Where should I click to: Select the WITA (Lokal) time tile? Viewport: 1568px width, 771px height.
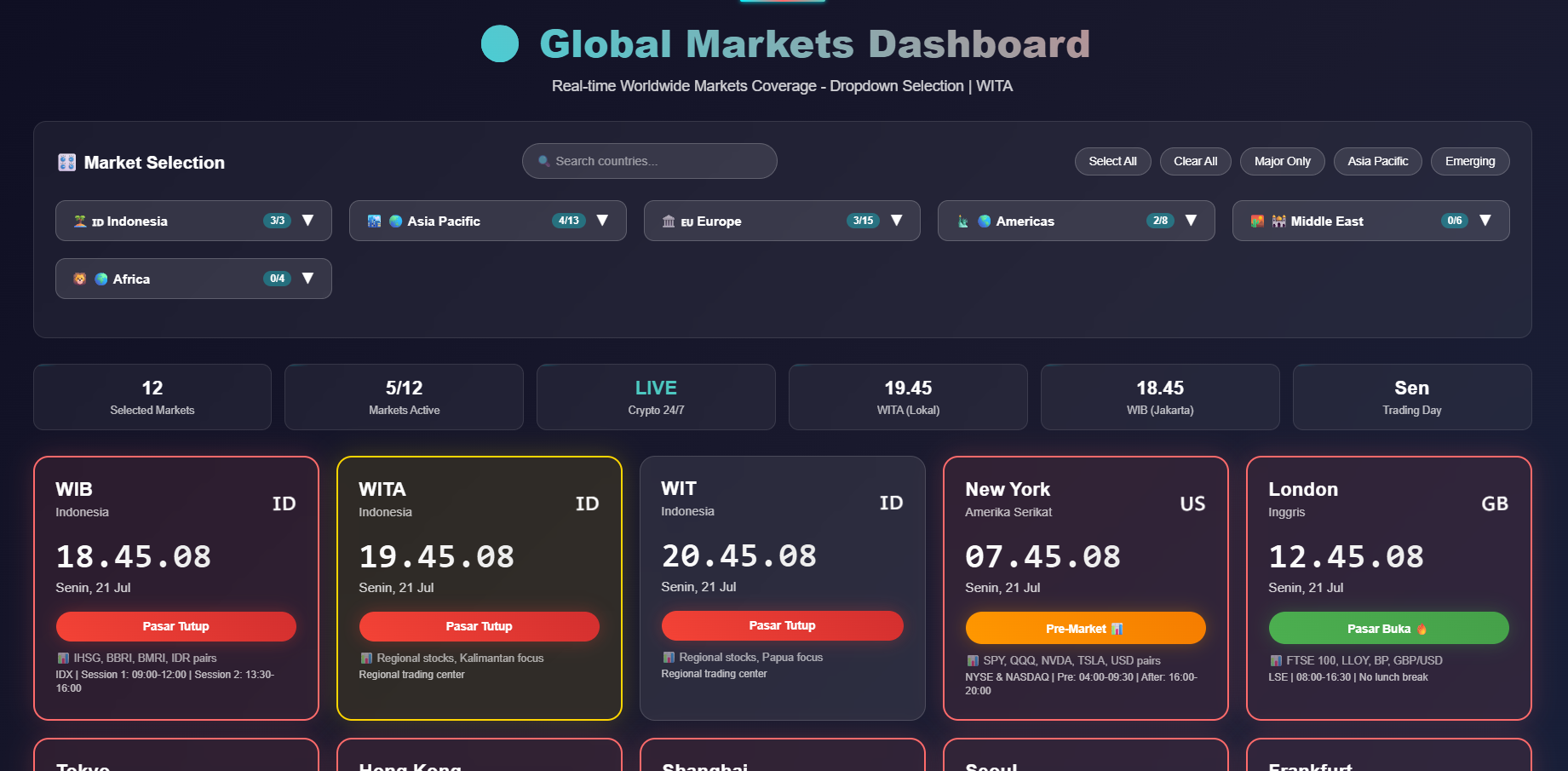[x=908, y=397]
